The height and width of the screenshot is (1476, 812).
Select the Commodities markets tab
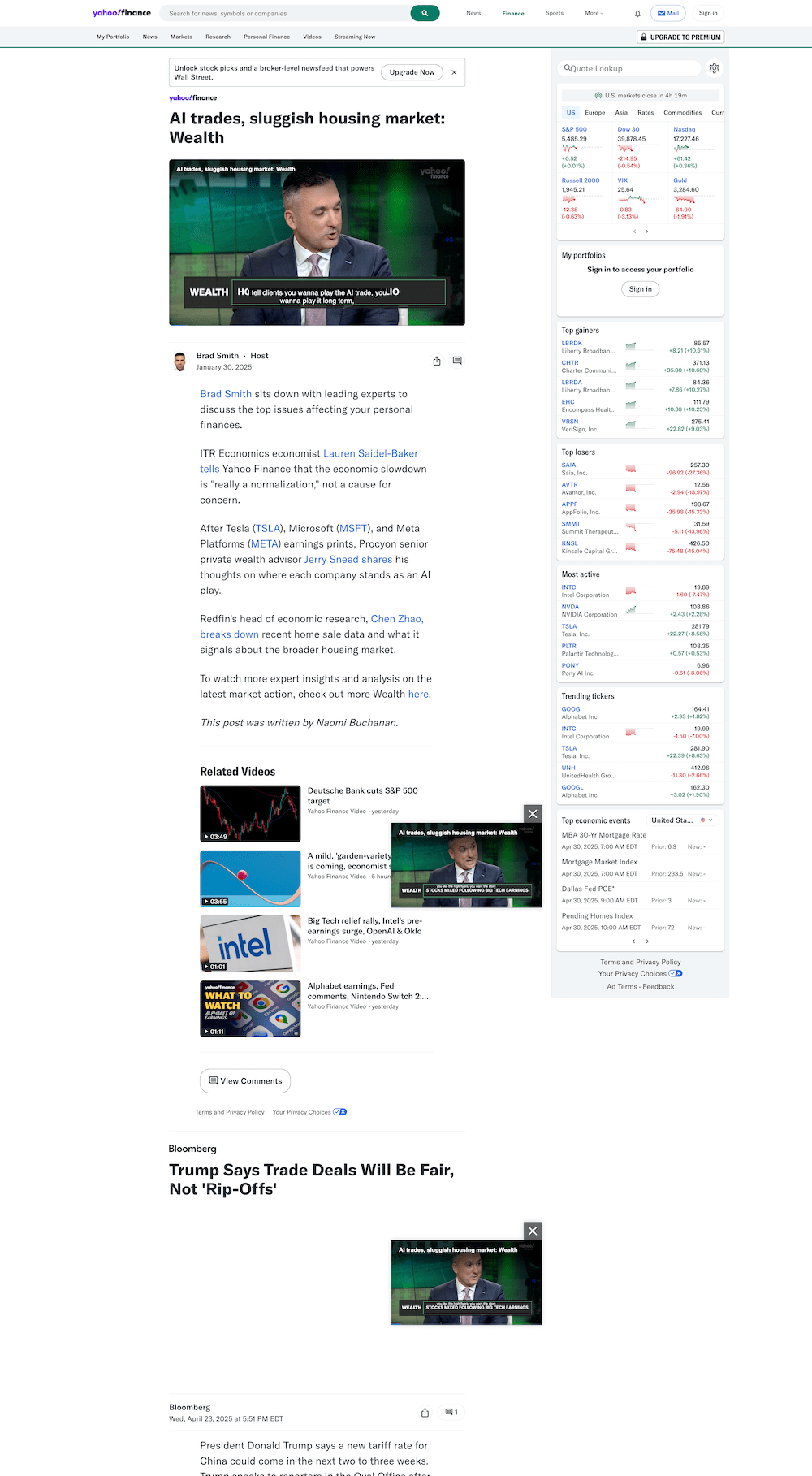(683, 113)
